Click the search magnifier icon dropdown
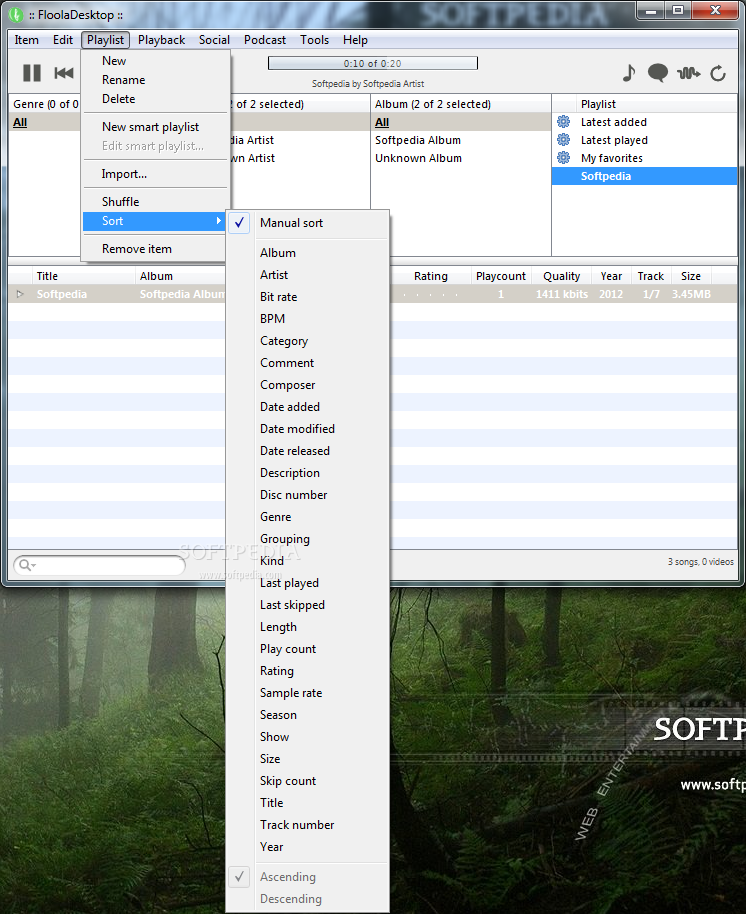The height and width of the screenshot is (914, 746). click(x=27, y=565)
